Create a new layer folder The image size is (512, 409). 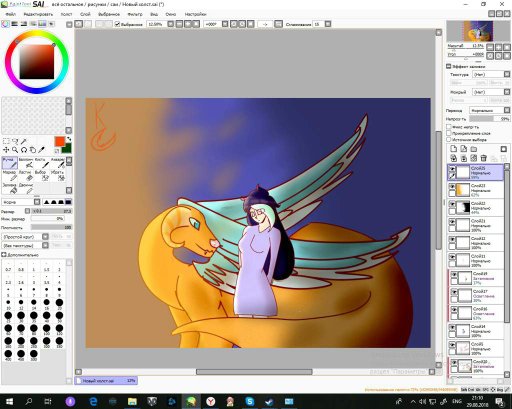point(474,149)
